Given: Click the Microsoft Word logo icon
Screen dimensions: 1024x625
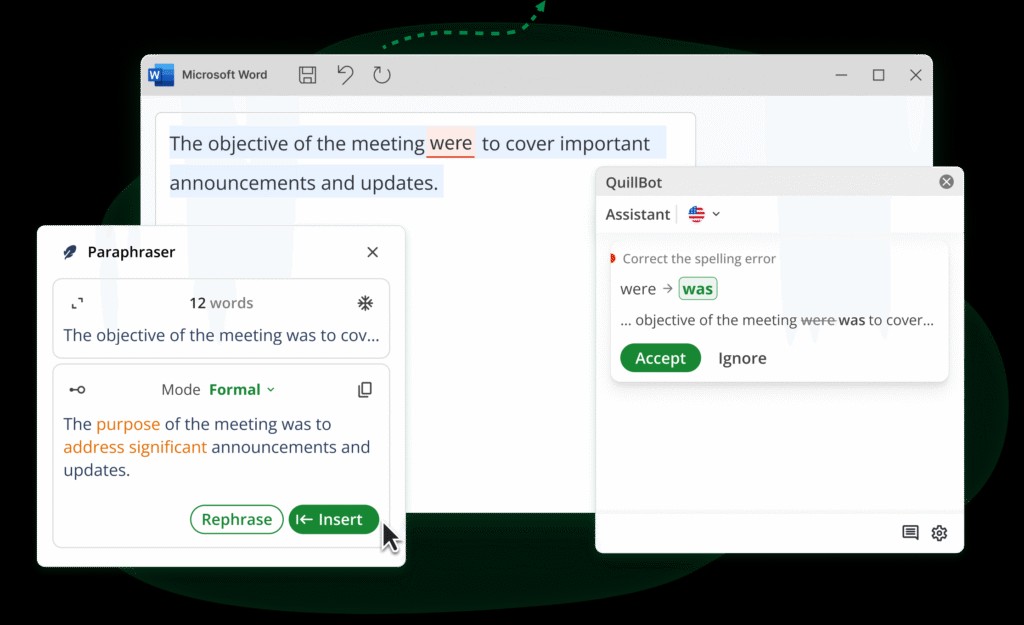Looking at the screenshot, I should [161, 75].
